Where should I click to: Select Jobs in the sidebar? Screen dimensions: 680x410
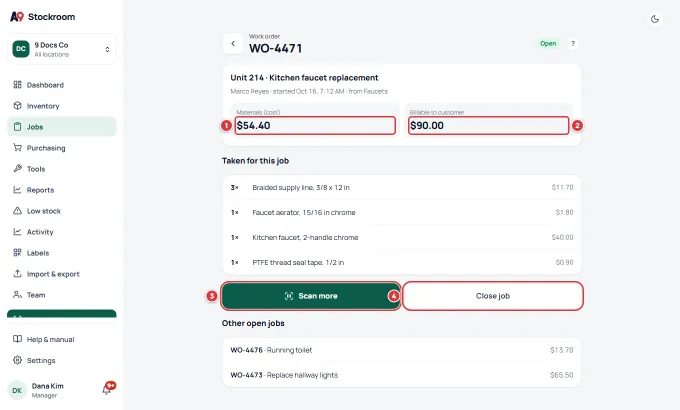tap(62, 127)
